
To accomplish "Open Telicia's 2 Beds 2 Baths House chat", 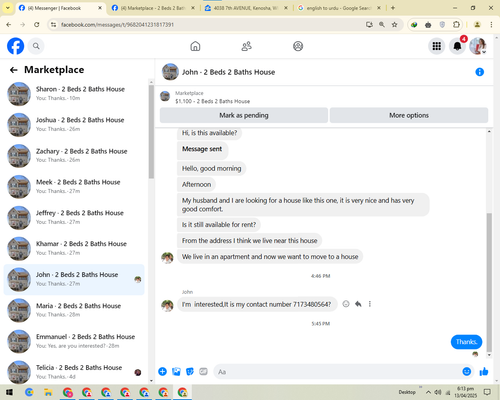I will click(74, 372).
